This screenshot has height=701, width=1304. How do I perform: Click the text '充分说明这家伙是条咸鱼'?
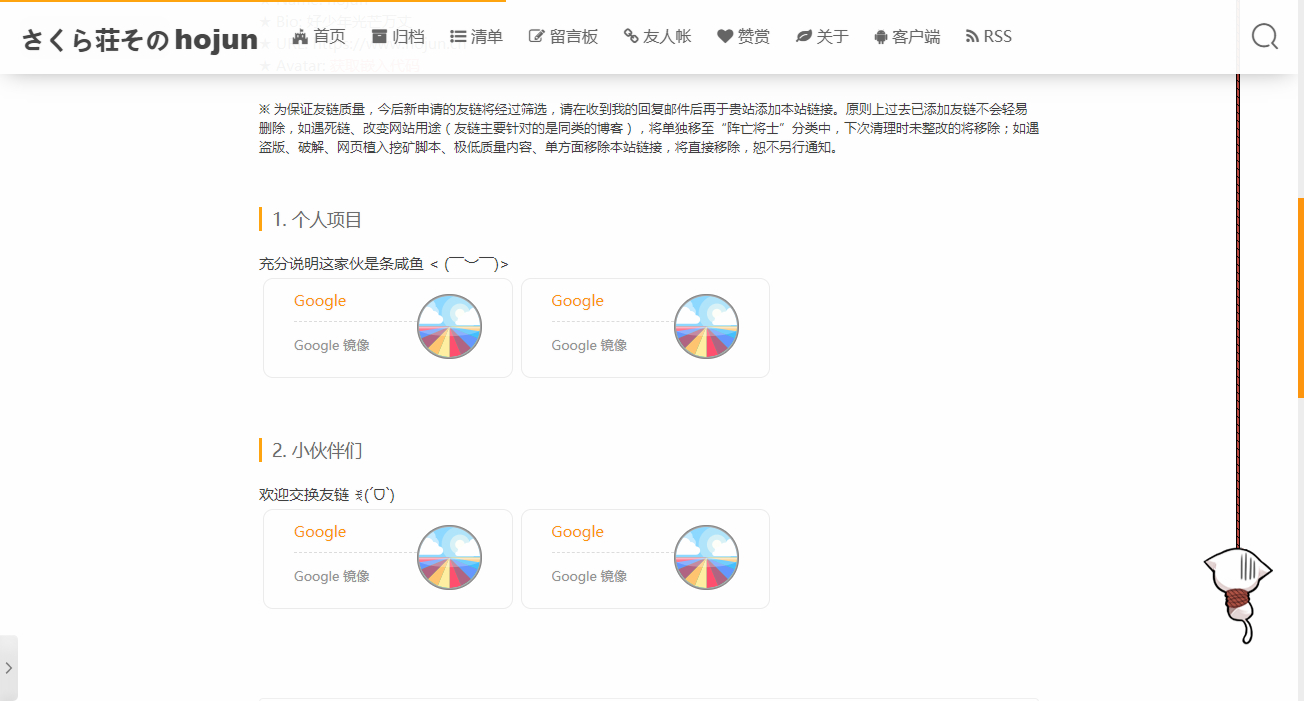tap(342, 264)
